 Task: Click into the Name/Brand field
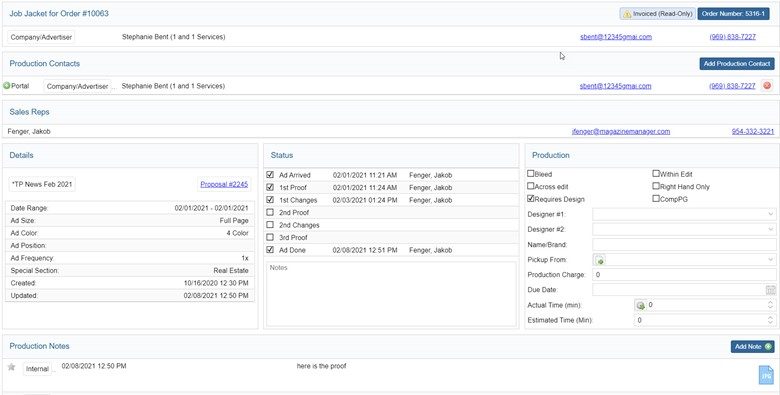tap(684, 245)
